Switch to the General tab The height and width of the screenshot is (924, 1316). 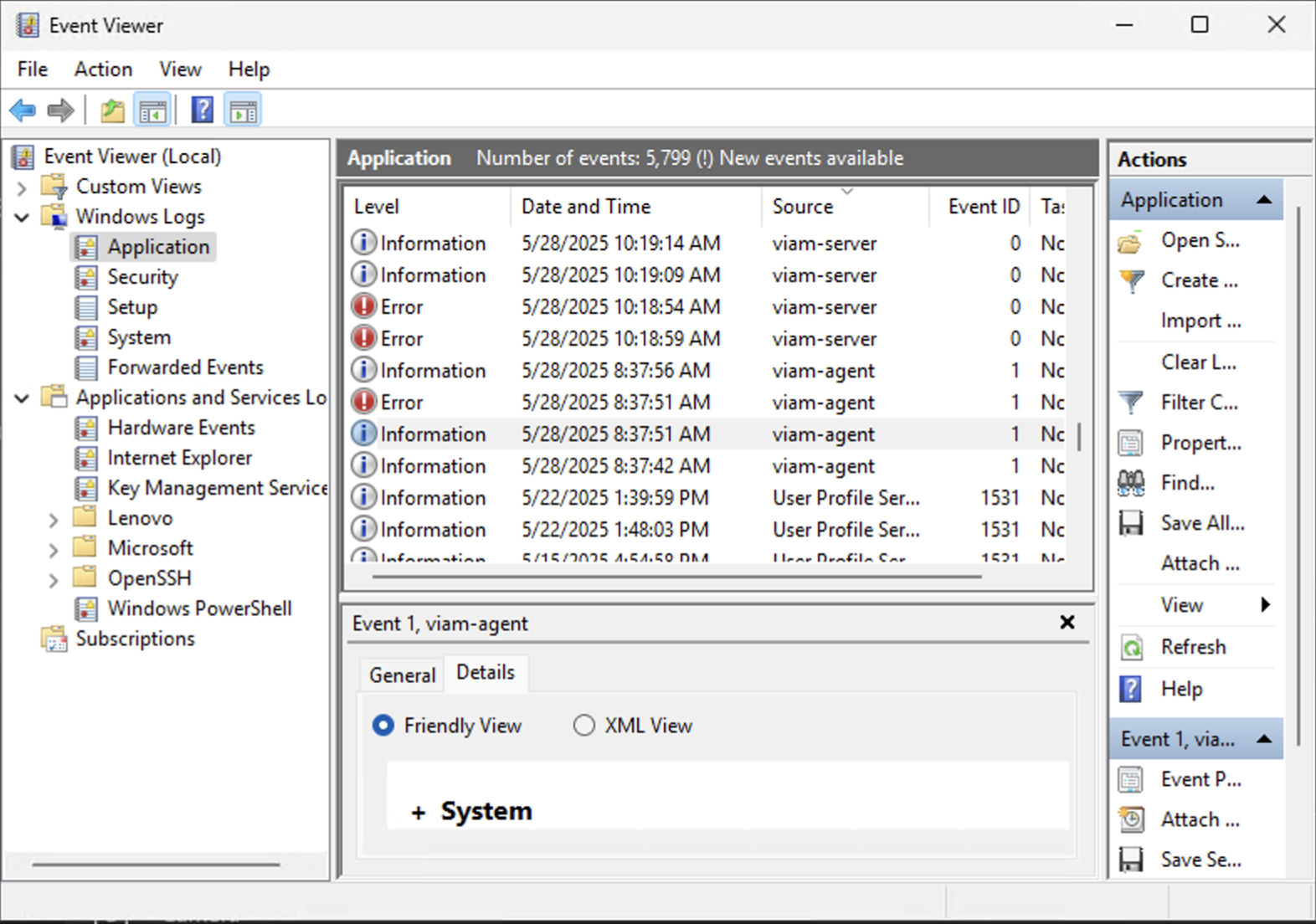pyautogui.click(x=402, y=675)
